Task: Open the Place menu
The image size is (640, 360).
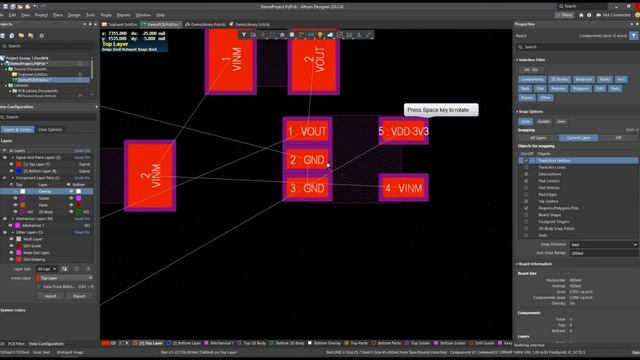Action: click(x=58, y=15)
